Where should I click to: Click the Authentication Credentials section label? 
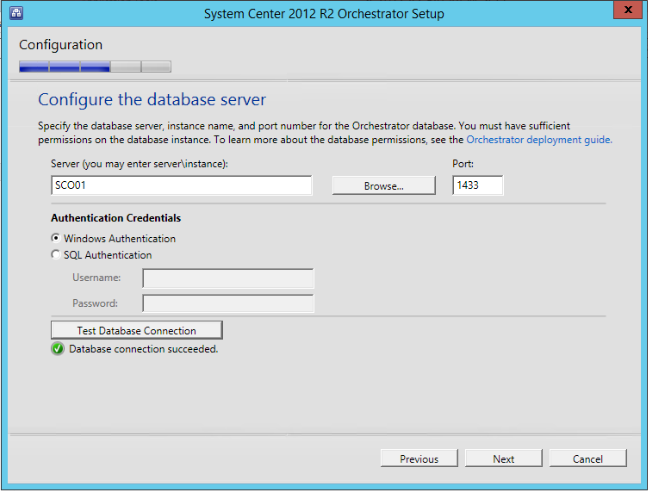click(115, 218)
